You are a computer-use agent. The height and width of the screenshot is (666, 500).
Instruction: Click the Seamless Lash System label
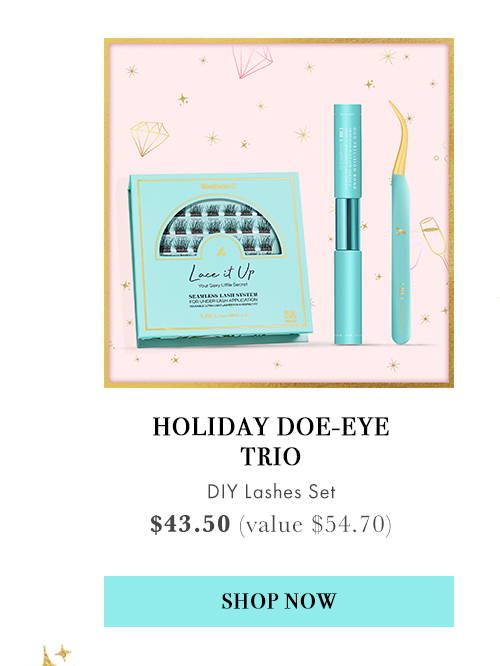point(223,295)
